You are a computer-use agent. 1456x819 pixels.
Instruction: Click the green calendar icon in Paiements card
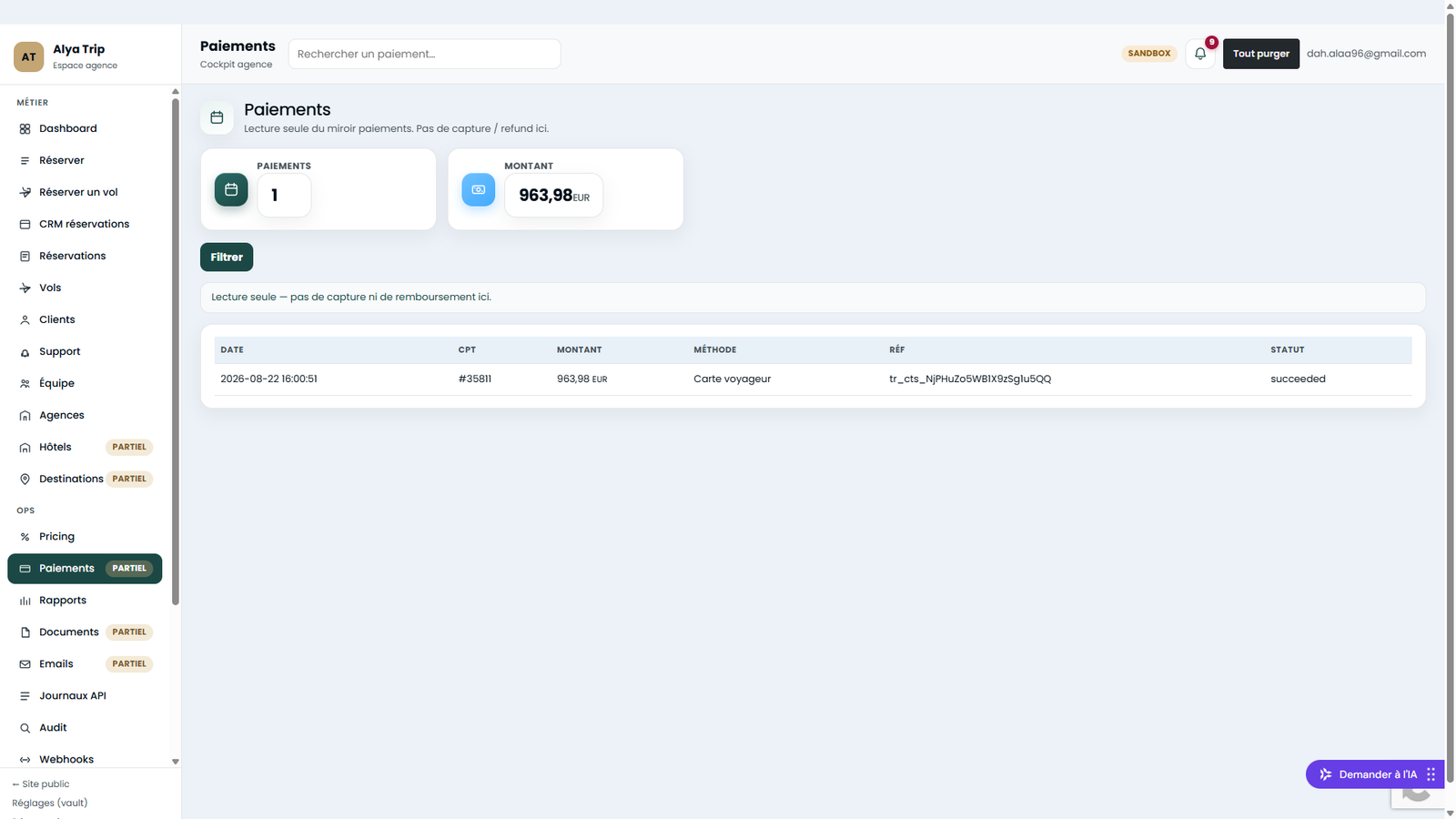click(231, 189)
